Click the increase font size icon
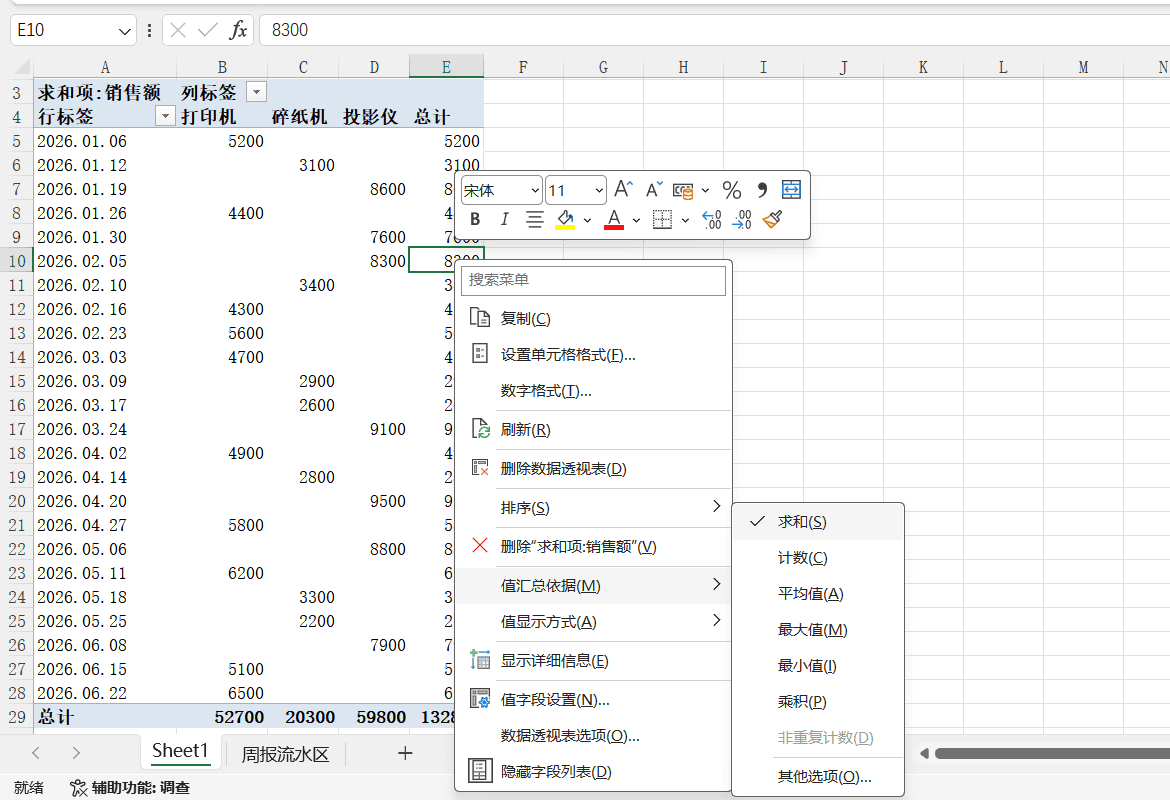 click(623, 190)
